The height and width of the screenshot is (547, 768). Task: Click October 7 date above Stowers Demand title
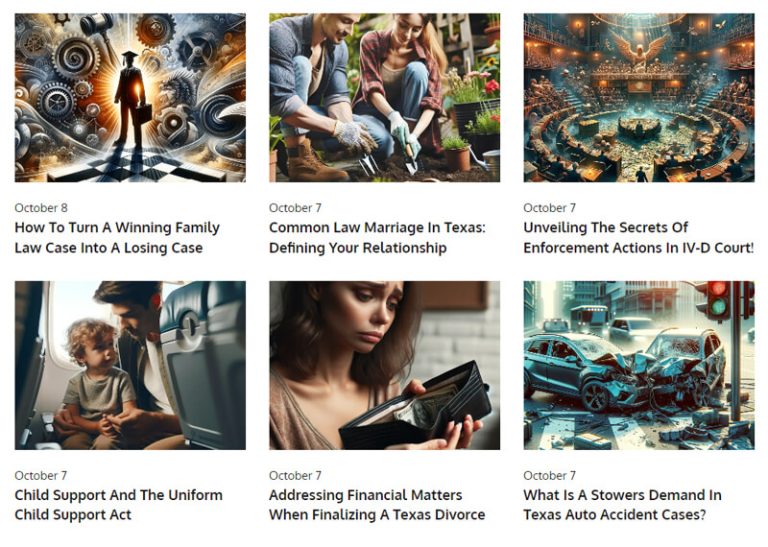(x=550, y=476)
